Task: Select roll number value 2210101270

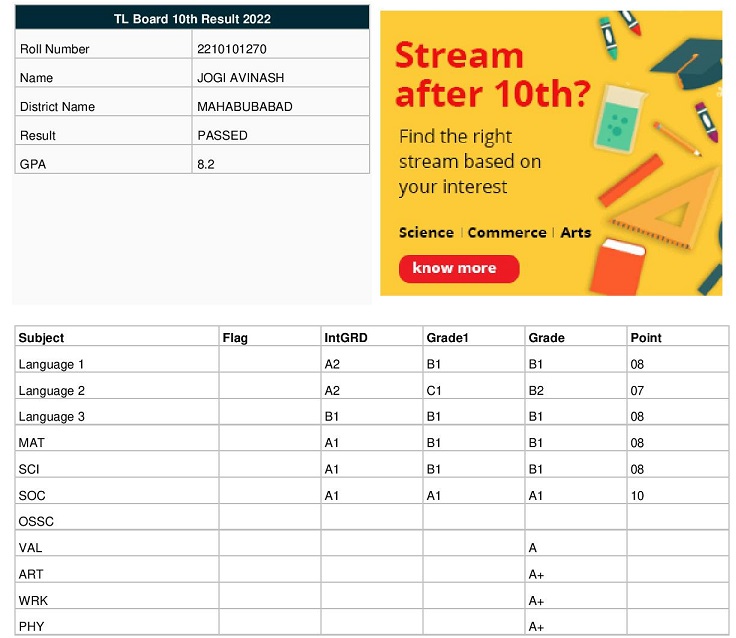Action: [232, 49]
